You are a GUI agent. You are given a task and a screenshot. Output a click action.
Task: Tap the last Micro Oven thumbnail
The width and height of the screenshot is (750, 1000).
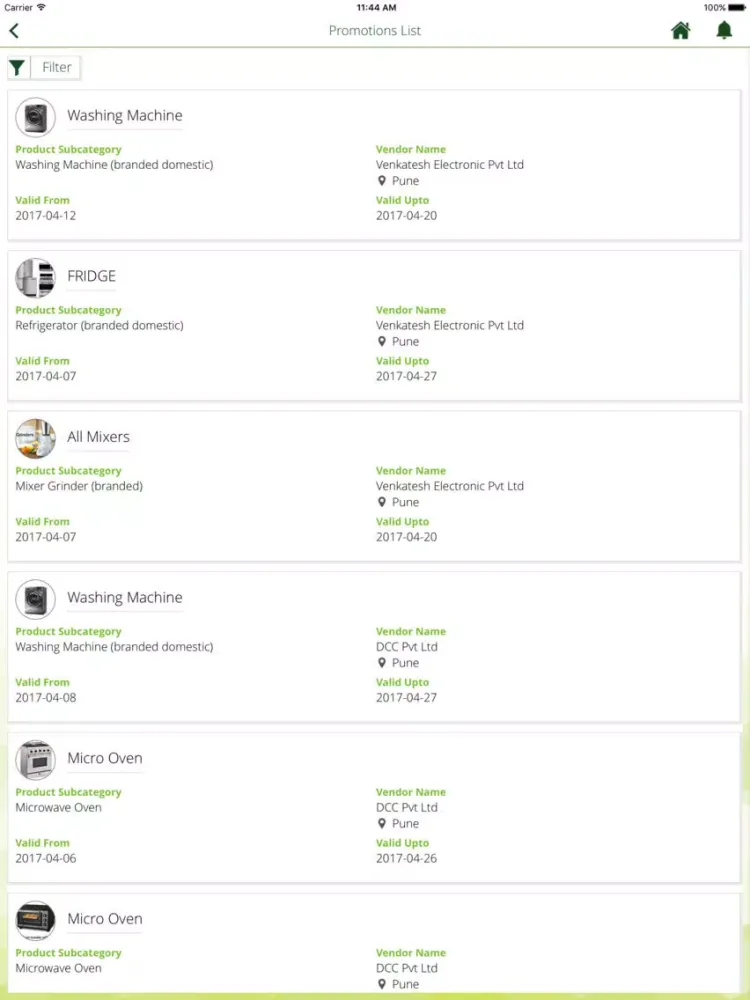pos(35,920)
